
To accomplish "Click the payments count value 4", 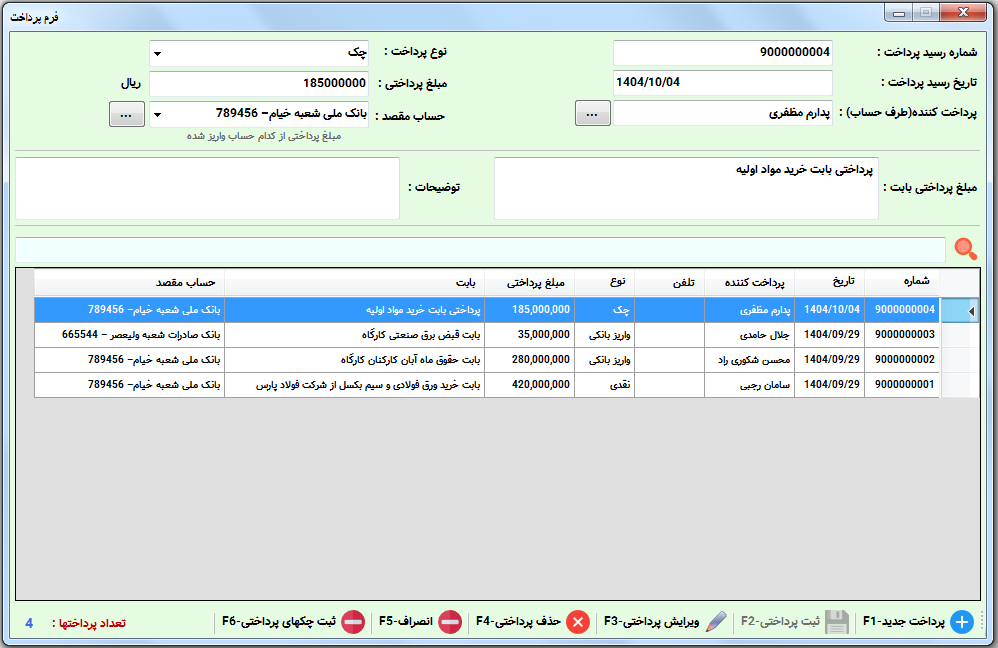I will tap(29, 623).
